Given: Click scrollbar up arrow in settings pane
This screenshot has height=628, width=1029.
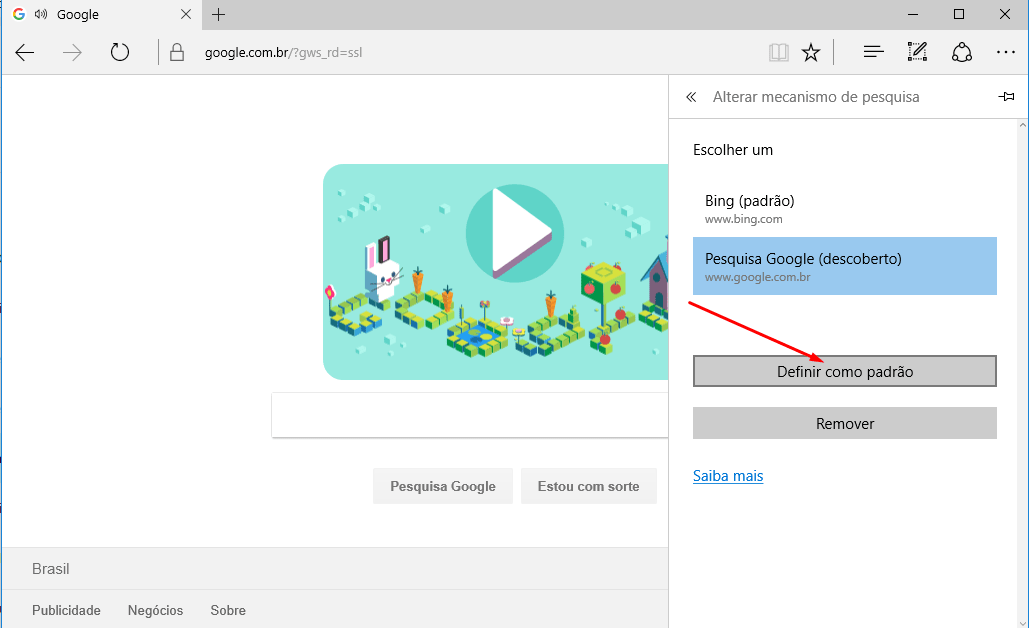Looking at the screenshot, I should [1023, 125].
